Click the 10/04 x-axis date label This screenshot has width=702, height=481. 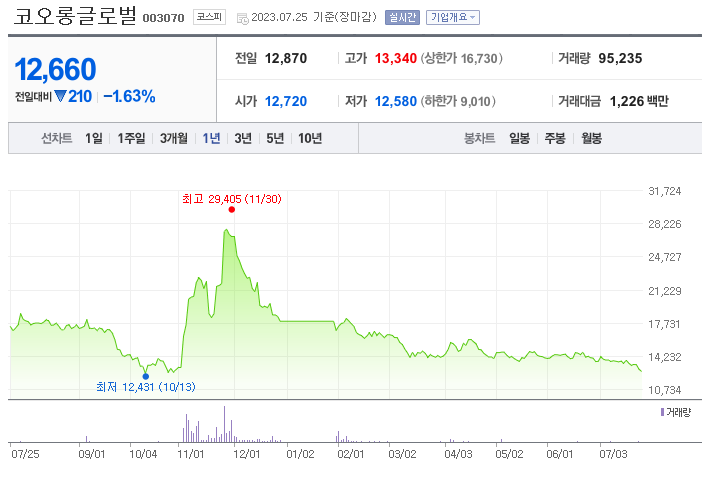pyautogui.click(x=143, y=454)
